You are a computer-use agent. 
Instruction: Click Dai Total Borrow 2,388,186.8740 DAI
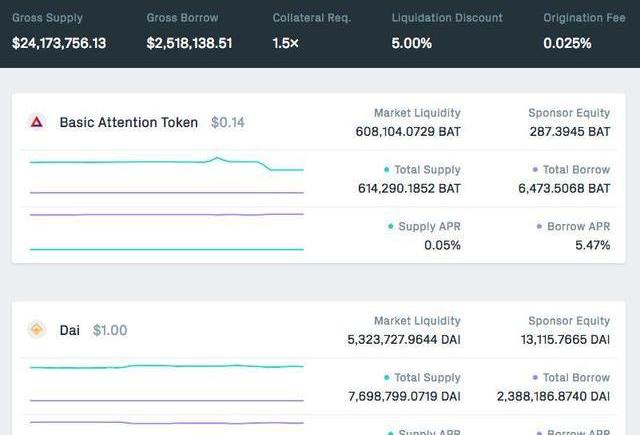[x=553, y=396]
